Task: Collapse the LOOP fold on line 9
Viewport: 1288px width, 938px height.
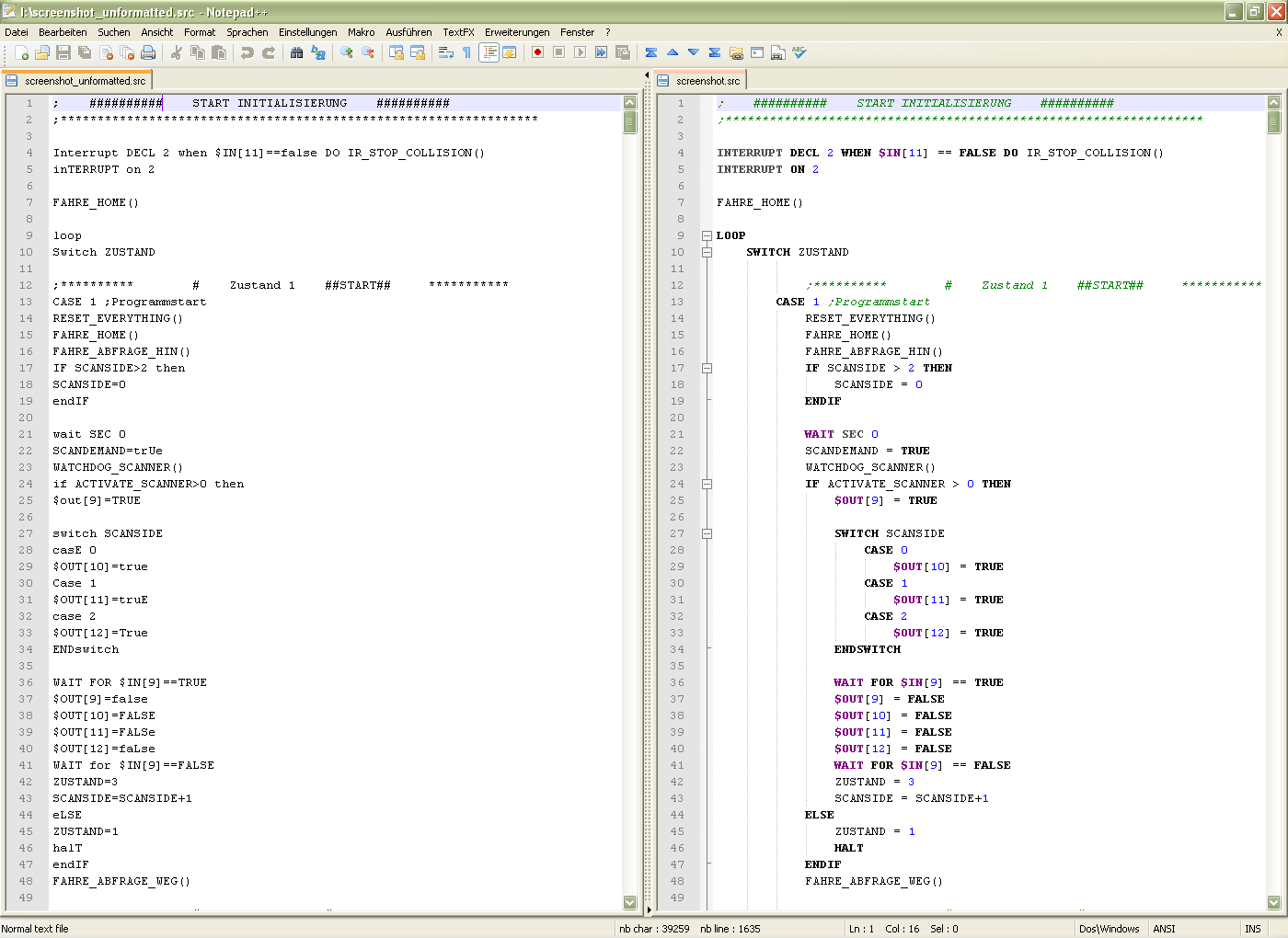Action: click(707, 235)
